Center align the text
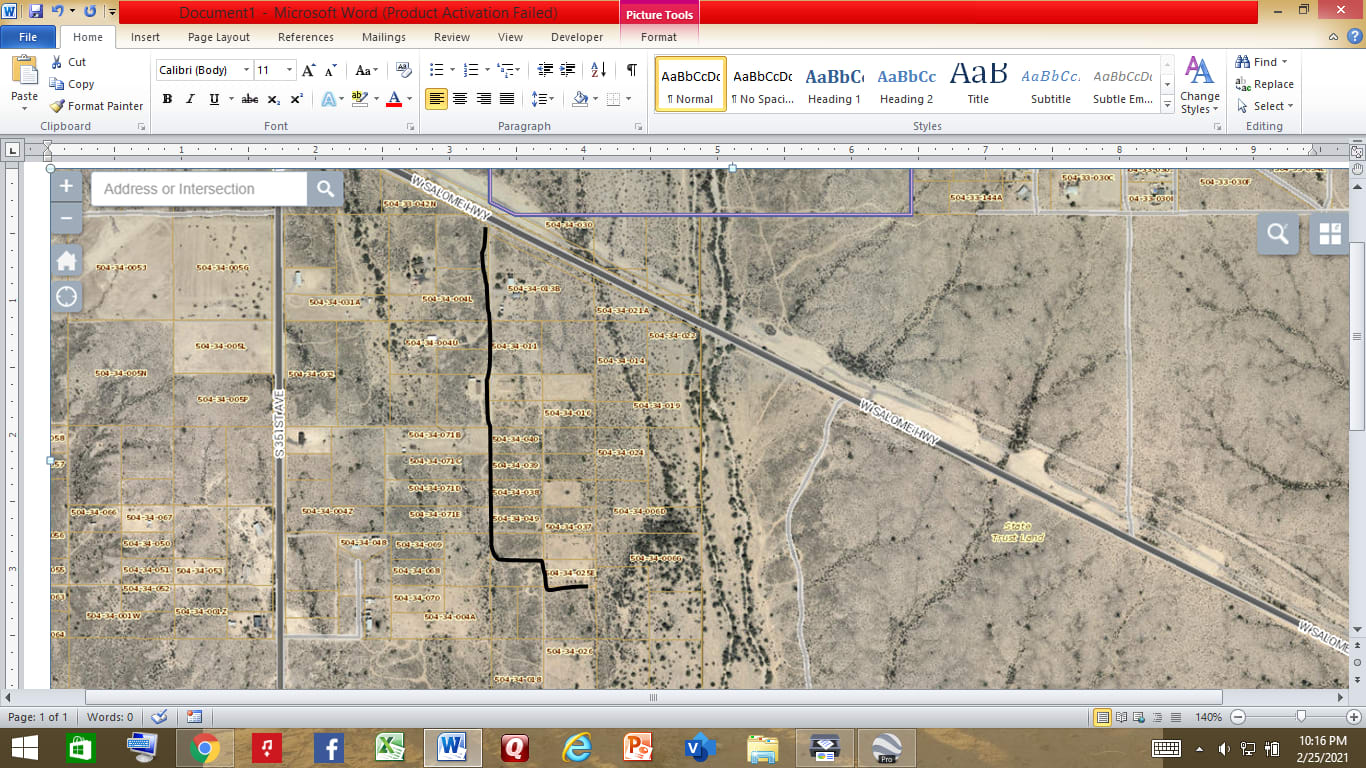Image resolution: width=1366 pixels, height=768 pixels. click(460, 99)
